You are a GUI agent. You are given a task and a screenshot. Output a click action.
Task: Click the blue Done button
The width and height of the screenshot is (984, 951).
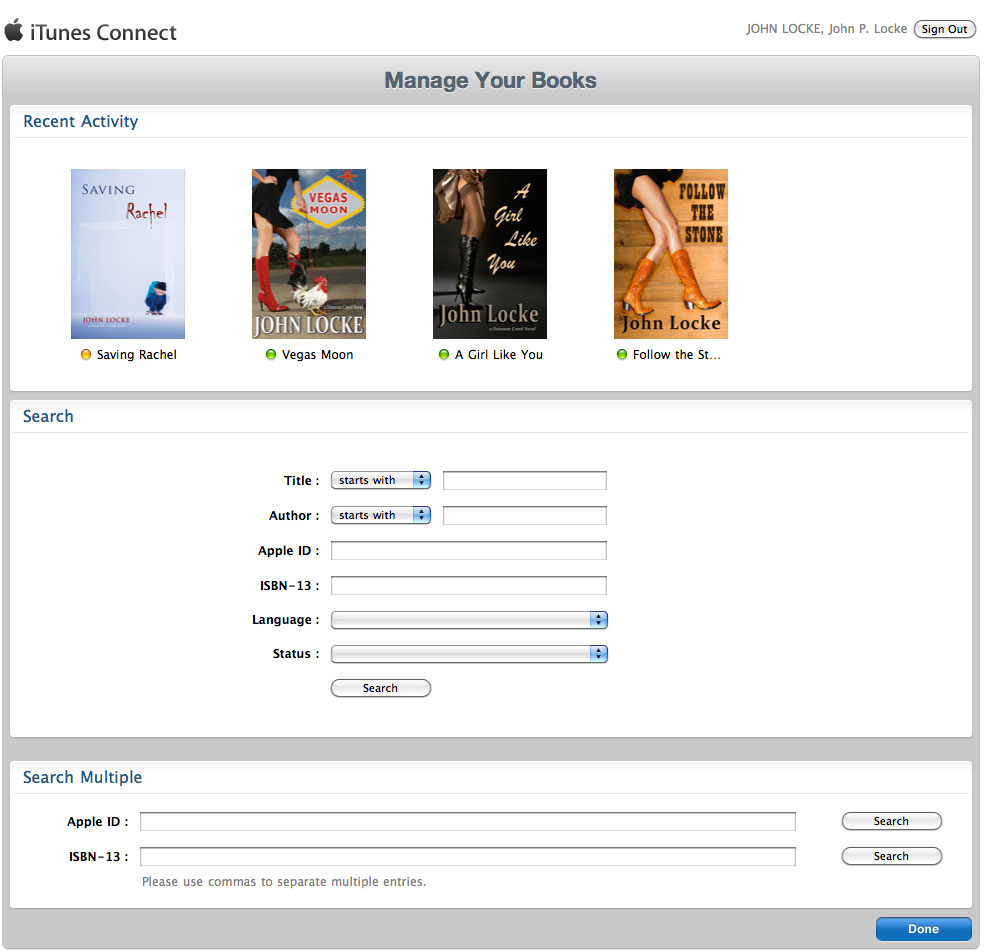click(923, 929)
